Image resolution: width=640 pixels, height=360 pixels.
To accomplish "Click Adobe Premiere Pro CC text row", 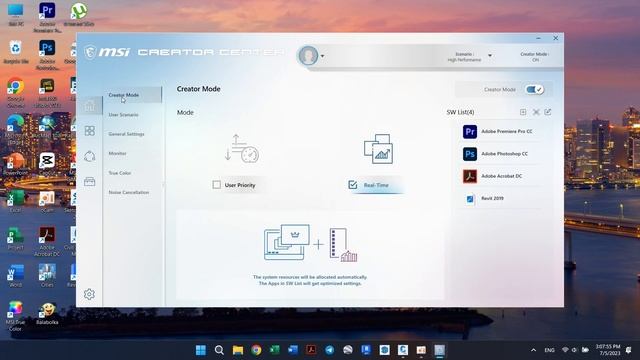I will [507, 131].
